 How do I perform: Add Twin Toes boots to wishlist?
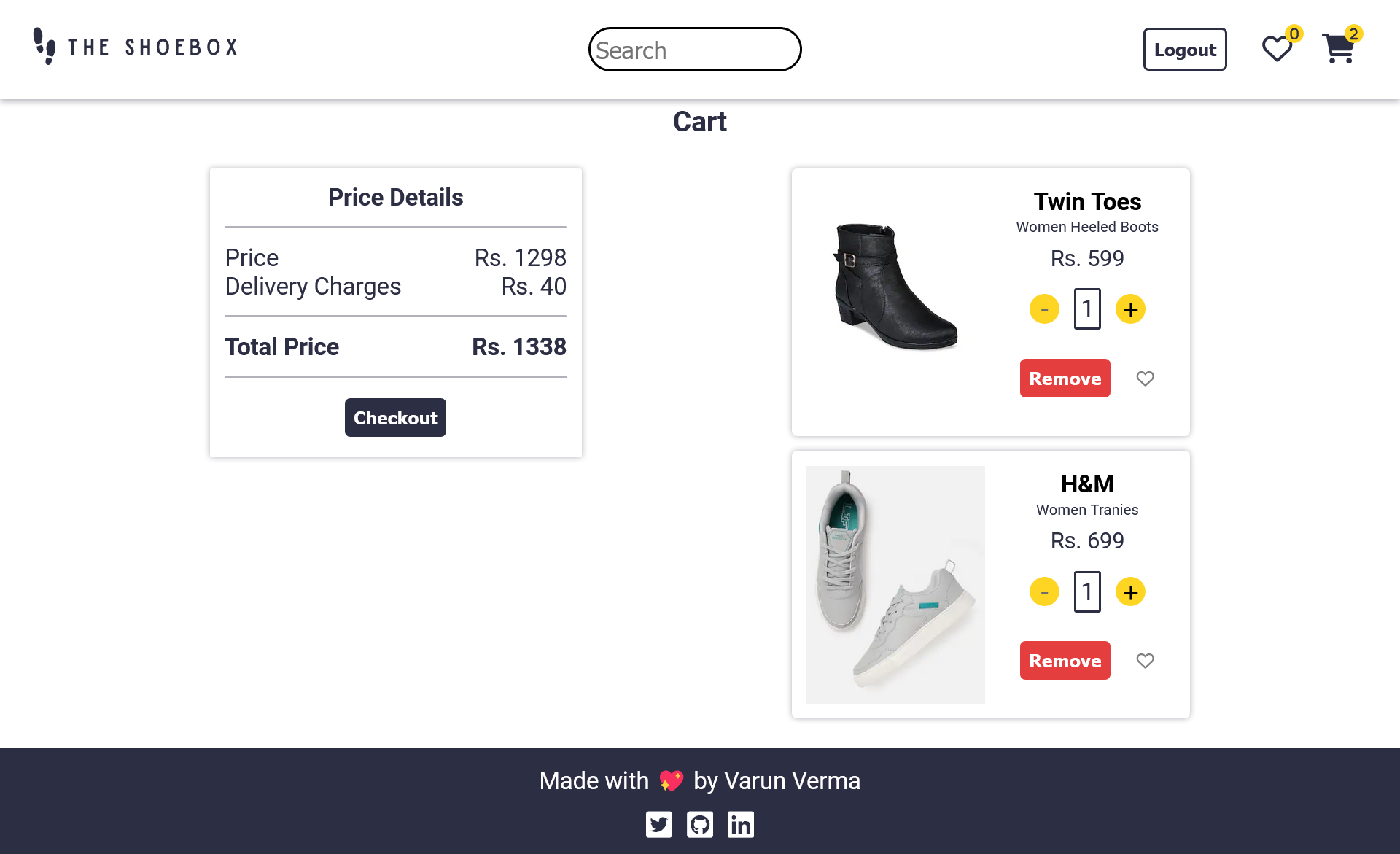1145,379
